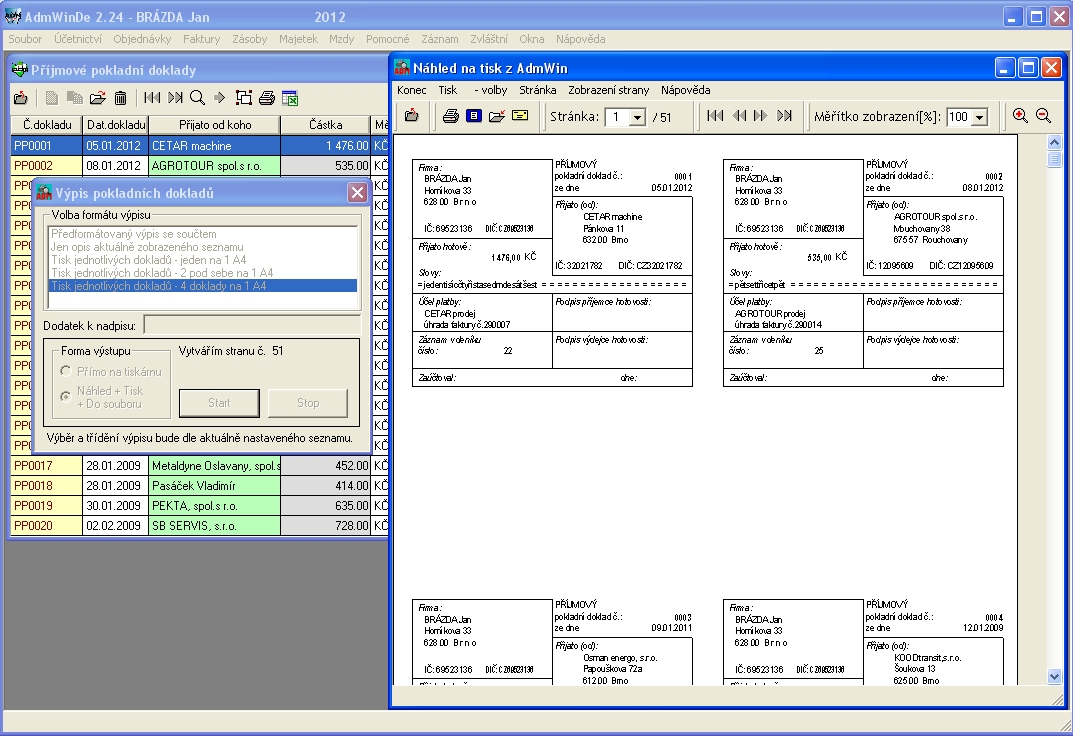Click the gray right-arrow icon in Příjmové doklady toolbar
Screen dimensions: 1073x736
tap(220, 98)
